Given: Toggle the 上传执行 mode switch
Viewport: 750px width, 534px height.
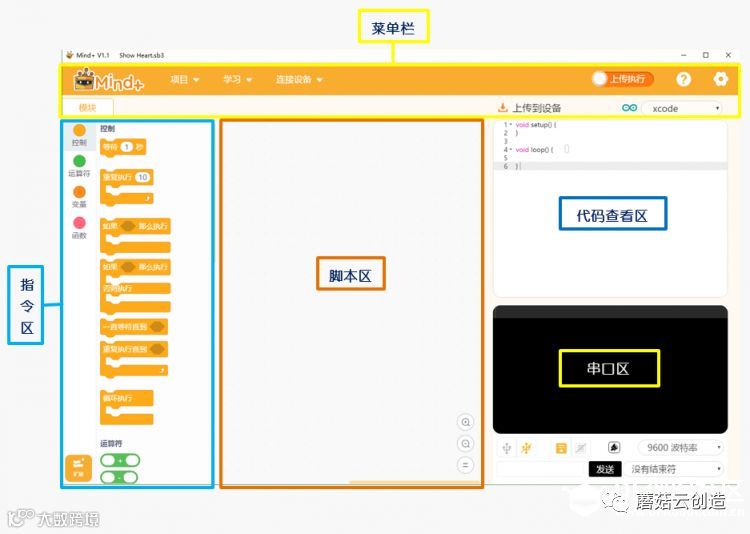Looking at the screenshot, I should coord(623,79).
